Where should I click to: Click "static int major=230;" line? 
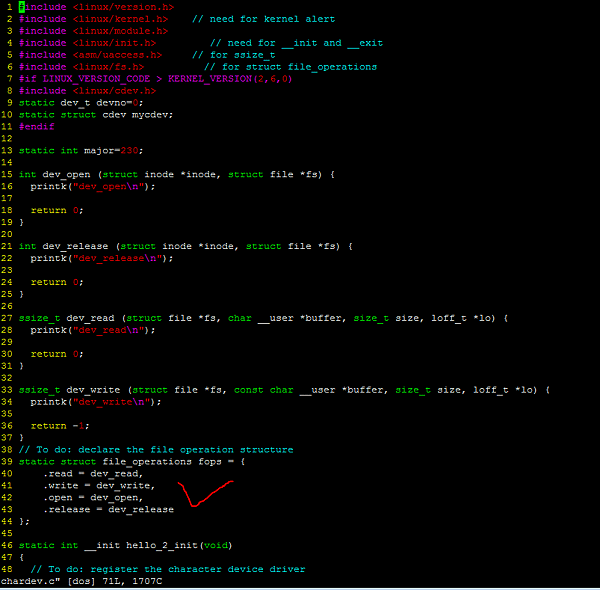[x=81, y=150]
